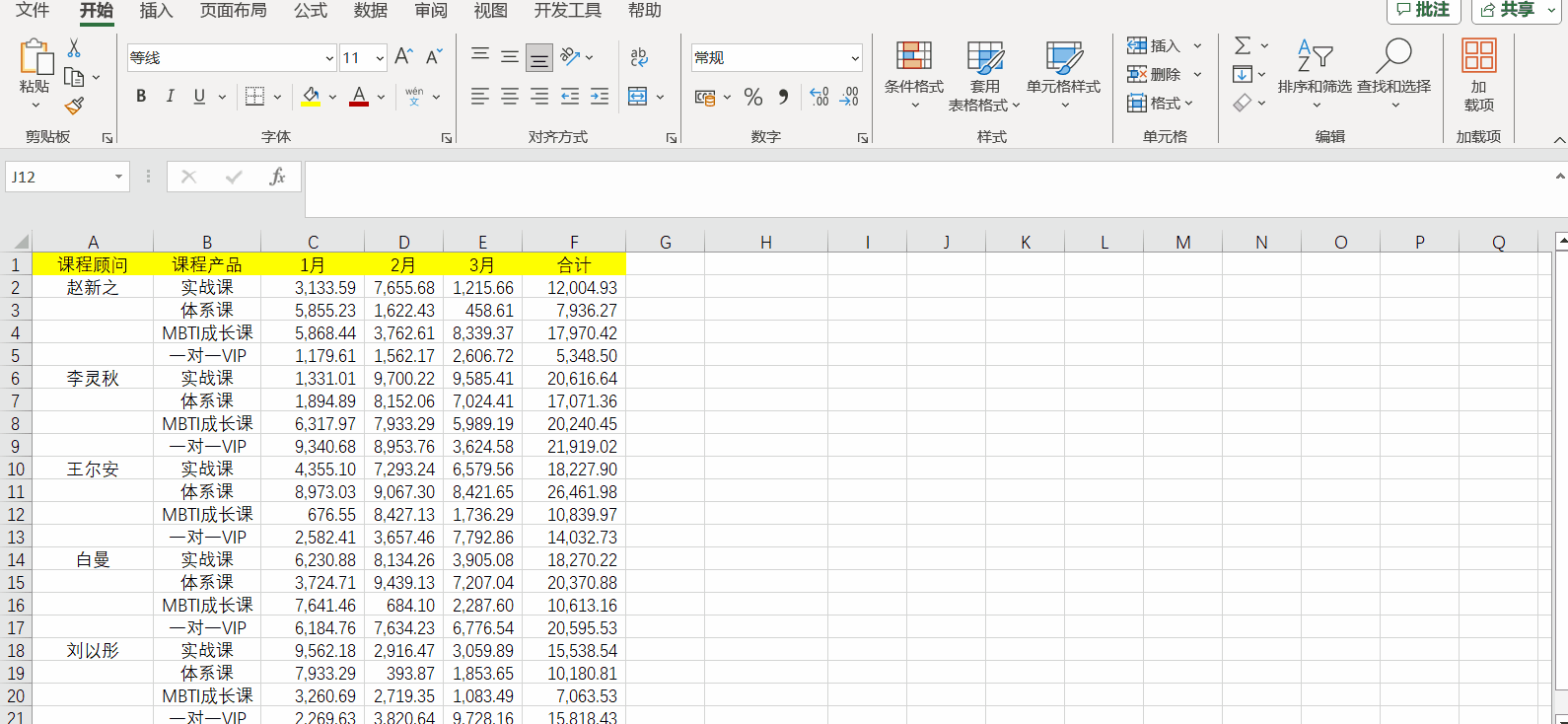Click the AutoSum sigma icon
Viewport: 1568px width, 724px height.
tap(1243, 45)
